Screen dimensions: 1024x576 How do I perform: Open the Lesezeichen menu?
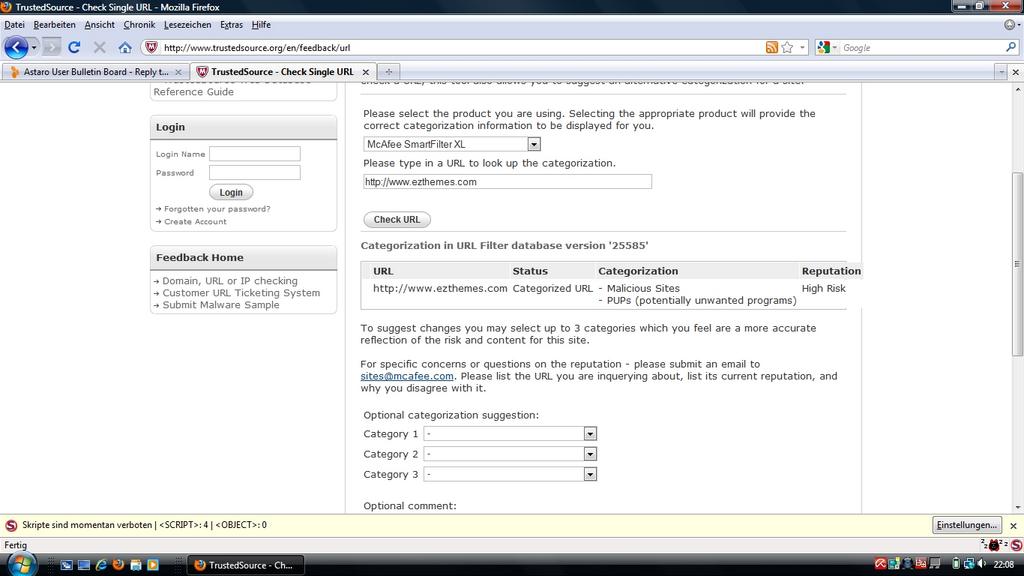pyautogui.click(x=187, y=24)
